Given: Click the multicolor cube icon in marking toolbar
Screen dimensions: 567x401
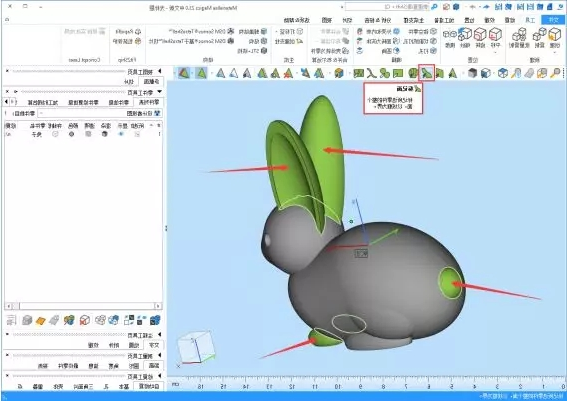Looking at the screenshot, I should [338, 73].
